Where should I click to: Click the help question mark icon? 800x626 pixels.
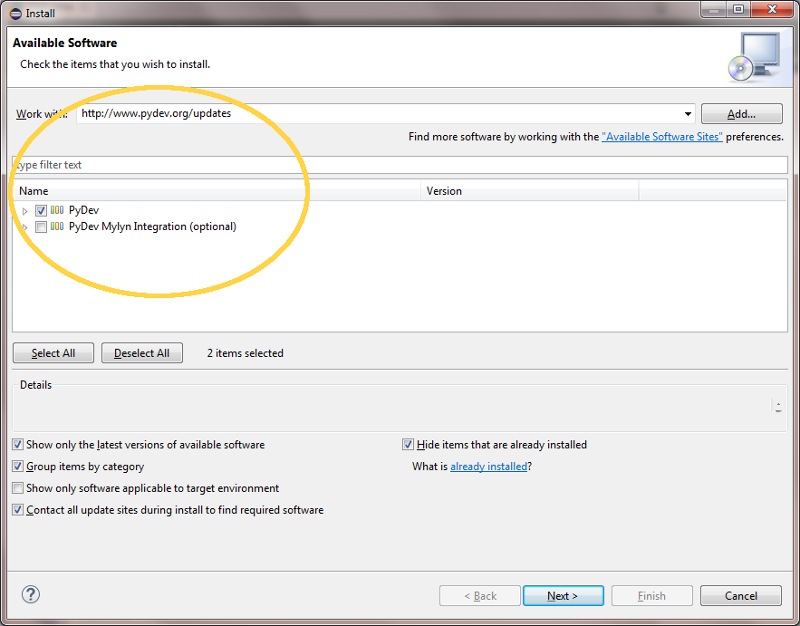tap(31, 595)
